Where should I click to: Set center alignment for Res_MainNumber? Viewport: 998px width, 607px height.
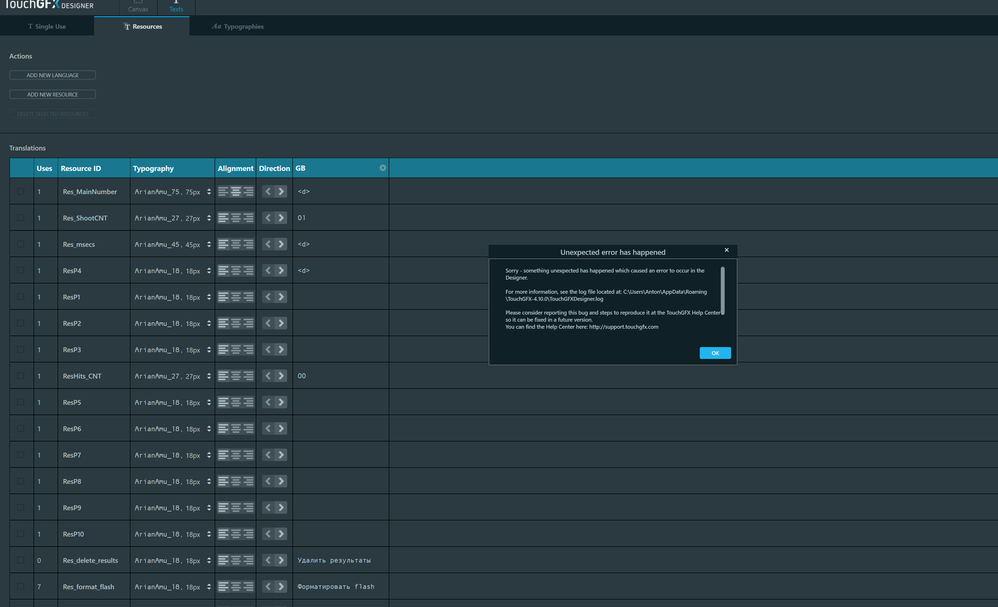[x=235, y=192]
